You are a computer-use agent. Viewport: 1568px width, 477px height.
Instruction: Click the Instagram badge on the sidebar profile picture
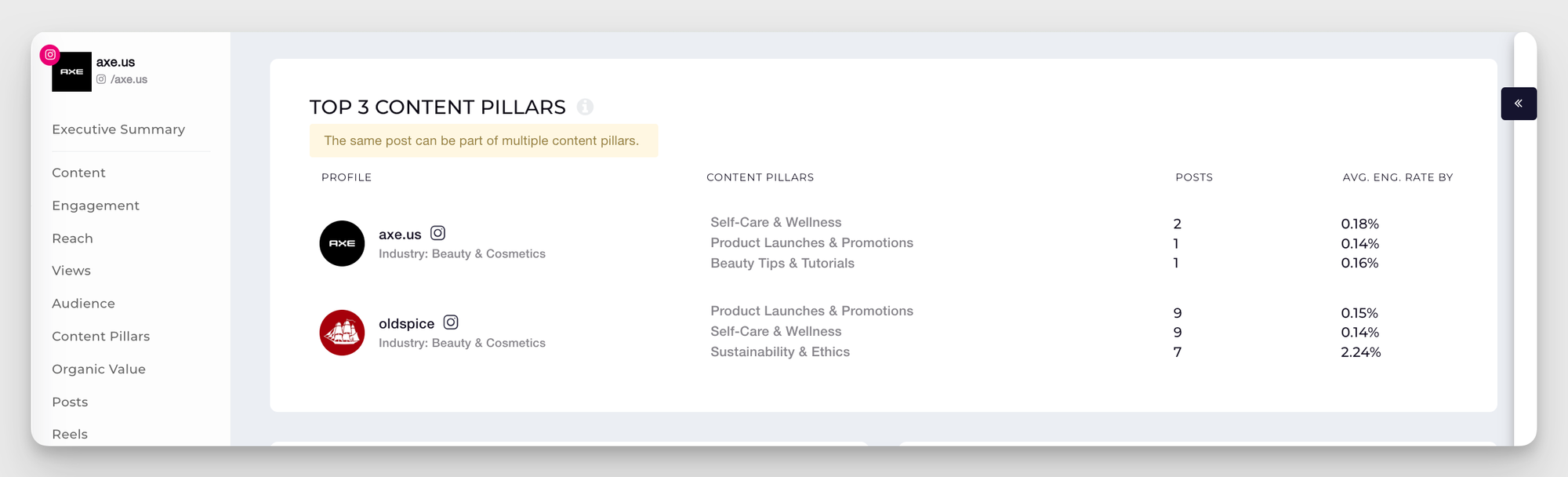(x=50, y=55)
